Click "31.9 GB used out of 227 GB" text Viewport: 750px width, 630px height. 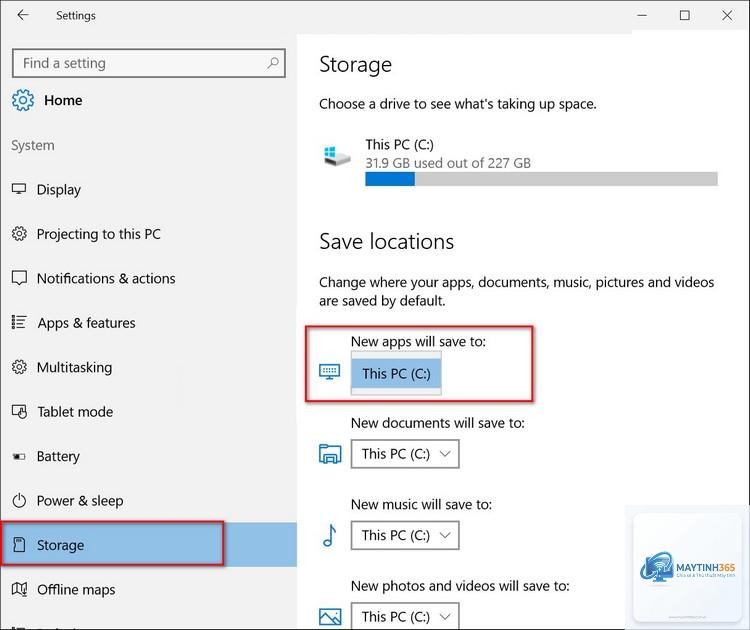pyautogui.click(x=448, y=163)
